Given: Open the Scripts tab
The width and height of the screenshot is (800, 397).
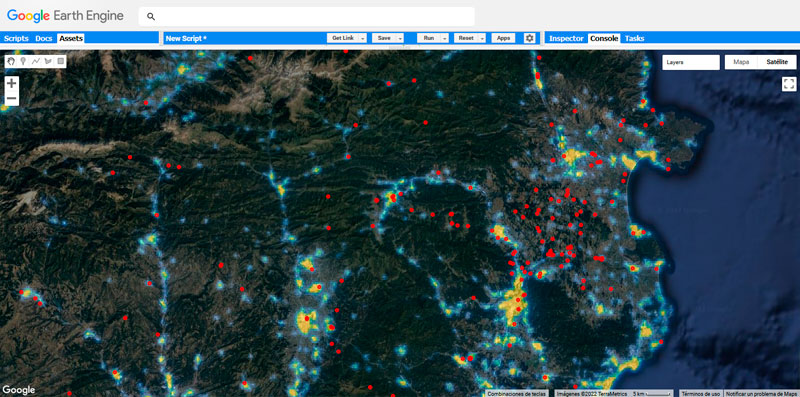Looking at the screenshot, I should point(16,38).
